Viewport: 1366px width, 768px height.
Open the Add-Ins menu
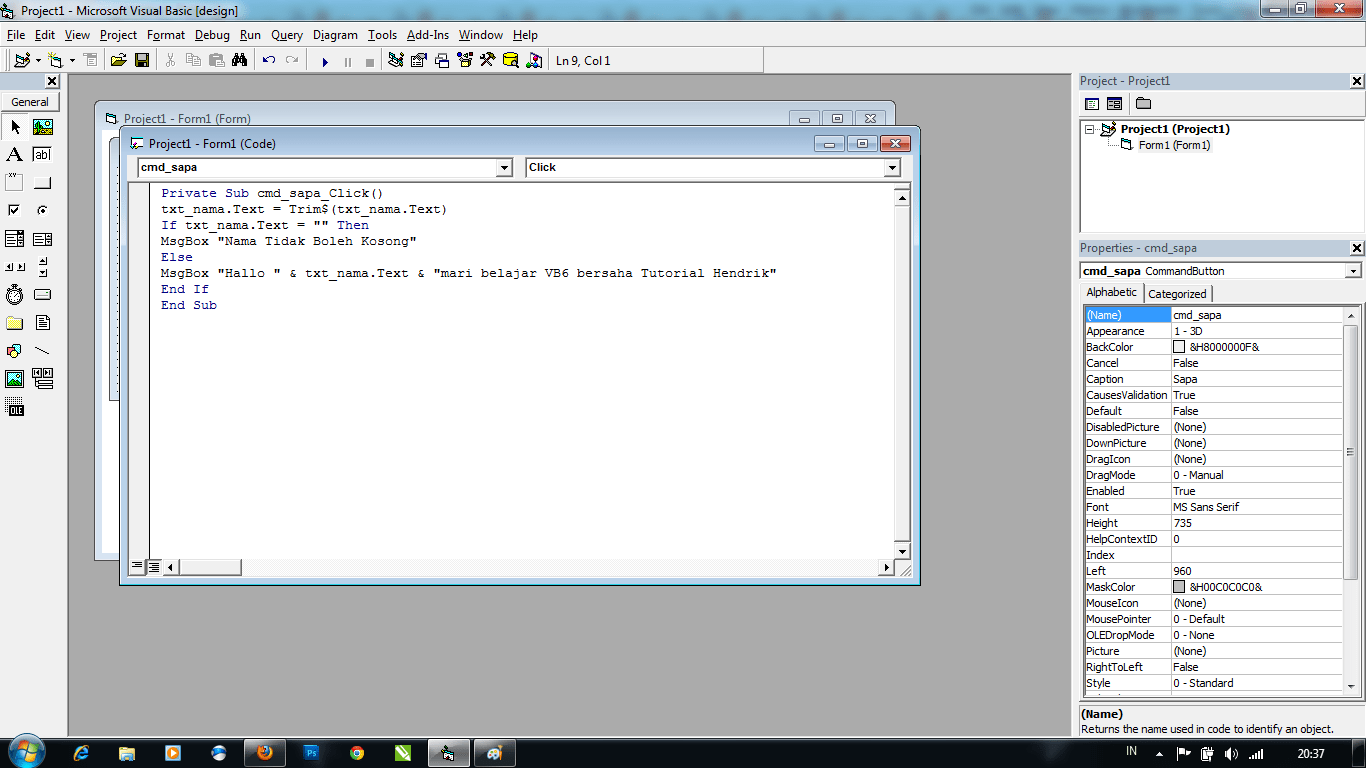(x=428, y=35)
